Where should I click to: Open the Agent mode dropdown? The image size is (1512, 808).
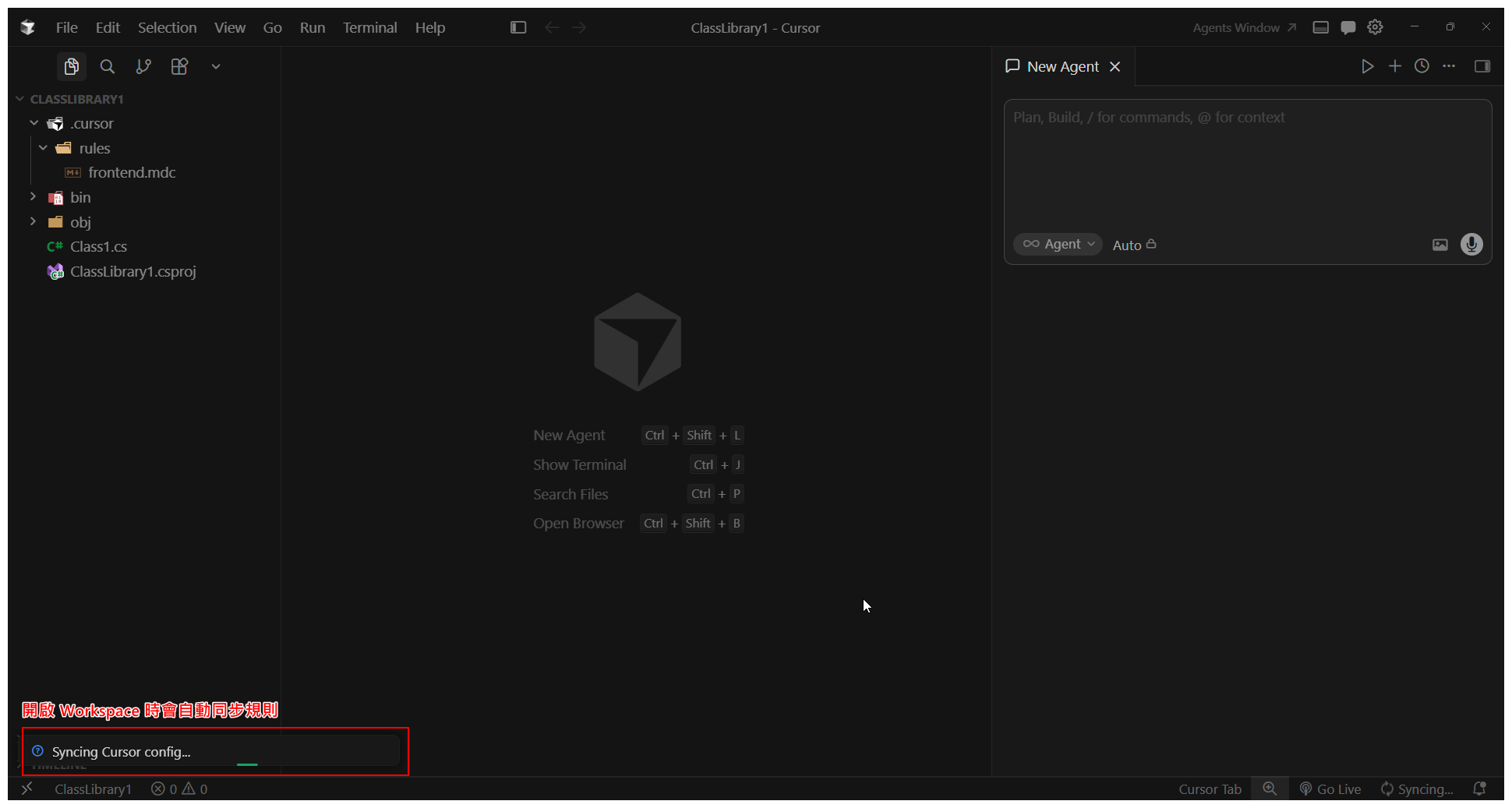click(1058, 245)
